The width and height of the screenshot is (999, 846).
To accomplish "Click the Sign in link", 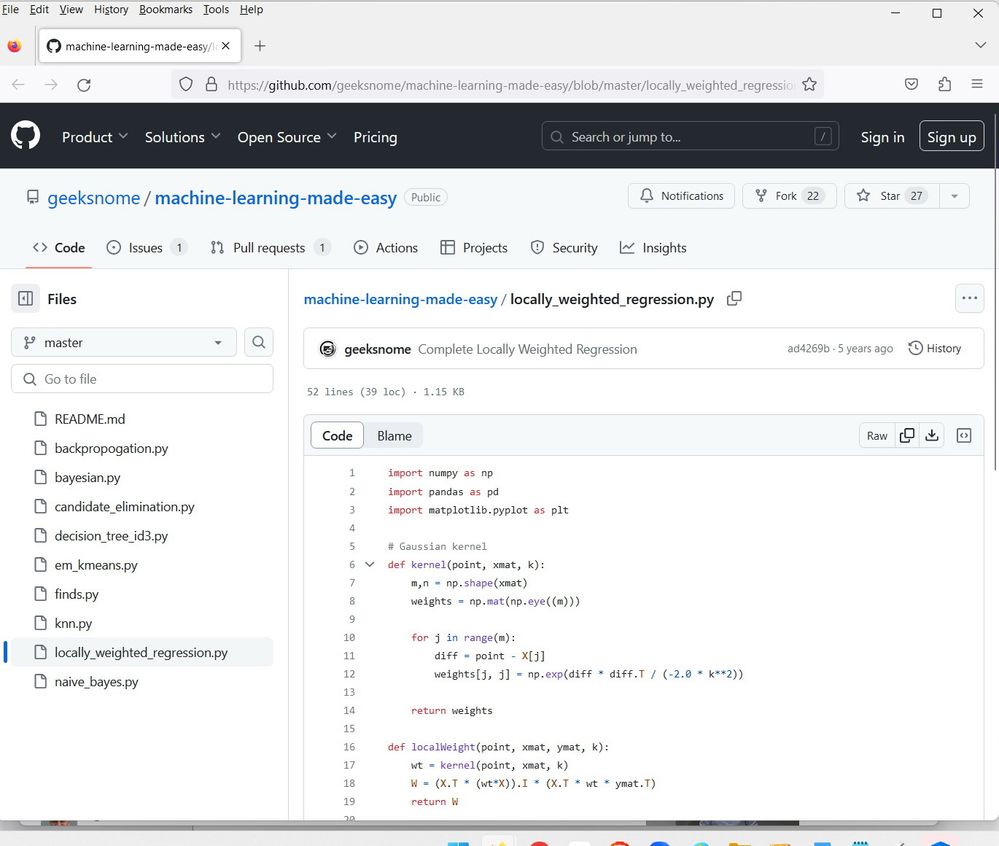I will [x=882, y=137].
